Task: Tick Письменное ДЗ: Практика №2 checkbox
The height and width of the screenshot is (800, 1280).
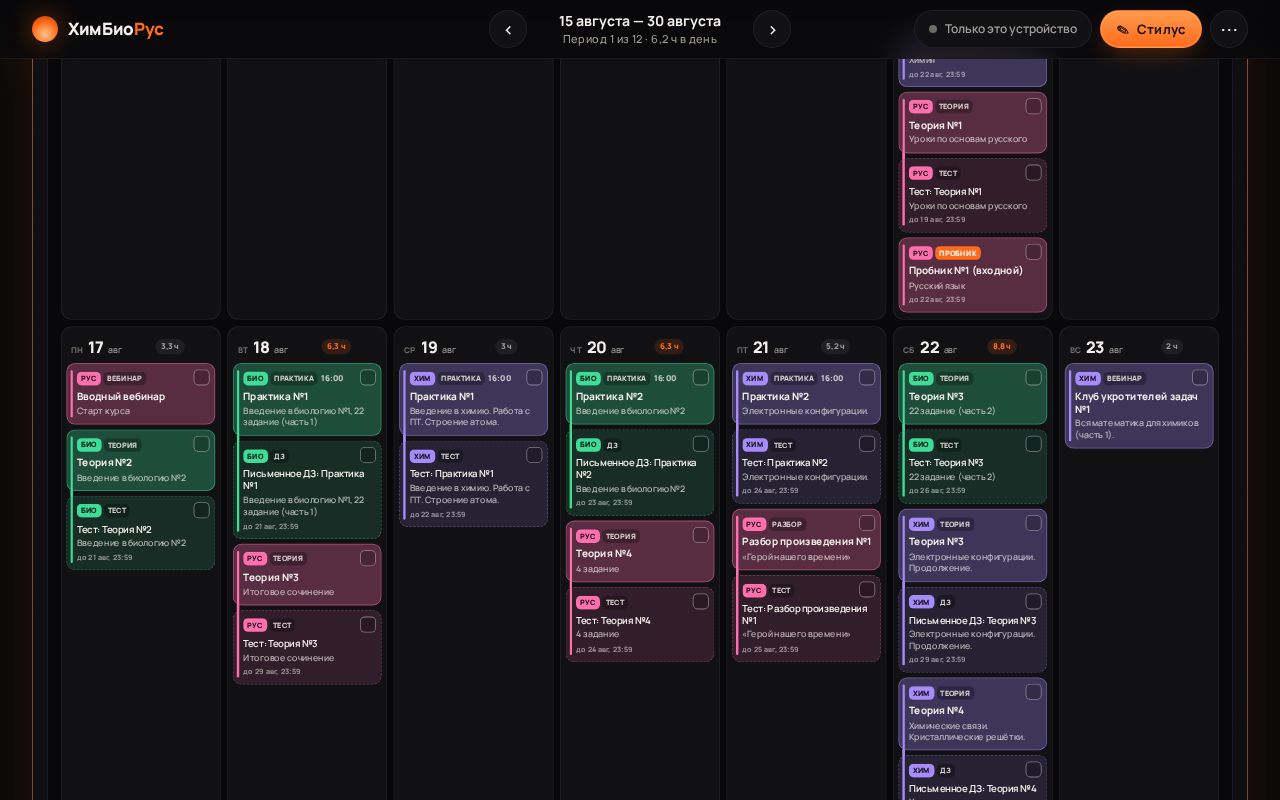Action: pyautogui.click(x=701, y=444)
